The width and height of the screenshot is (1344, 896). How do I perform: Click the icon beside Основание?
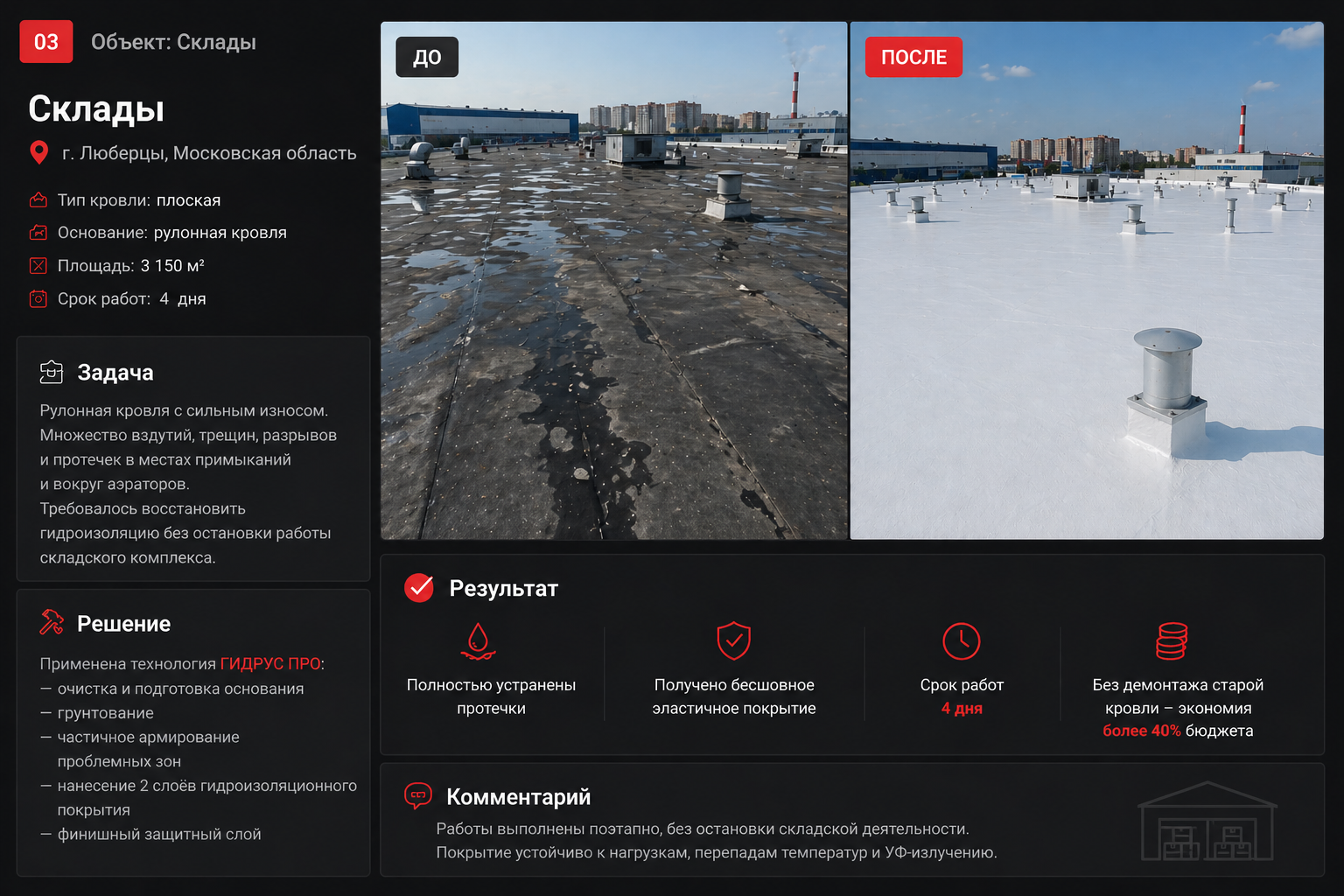click(38, 233)
